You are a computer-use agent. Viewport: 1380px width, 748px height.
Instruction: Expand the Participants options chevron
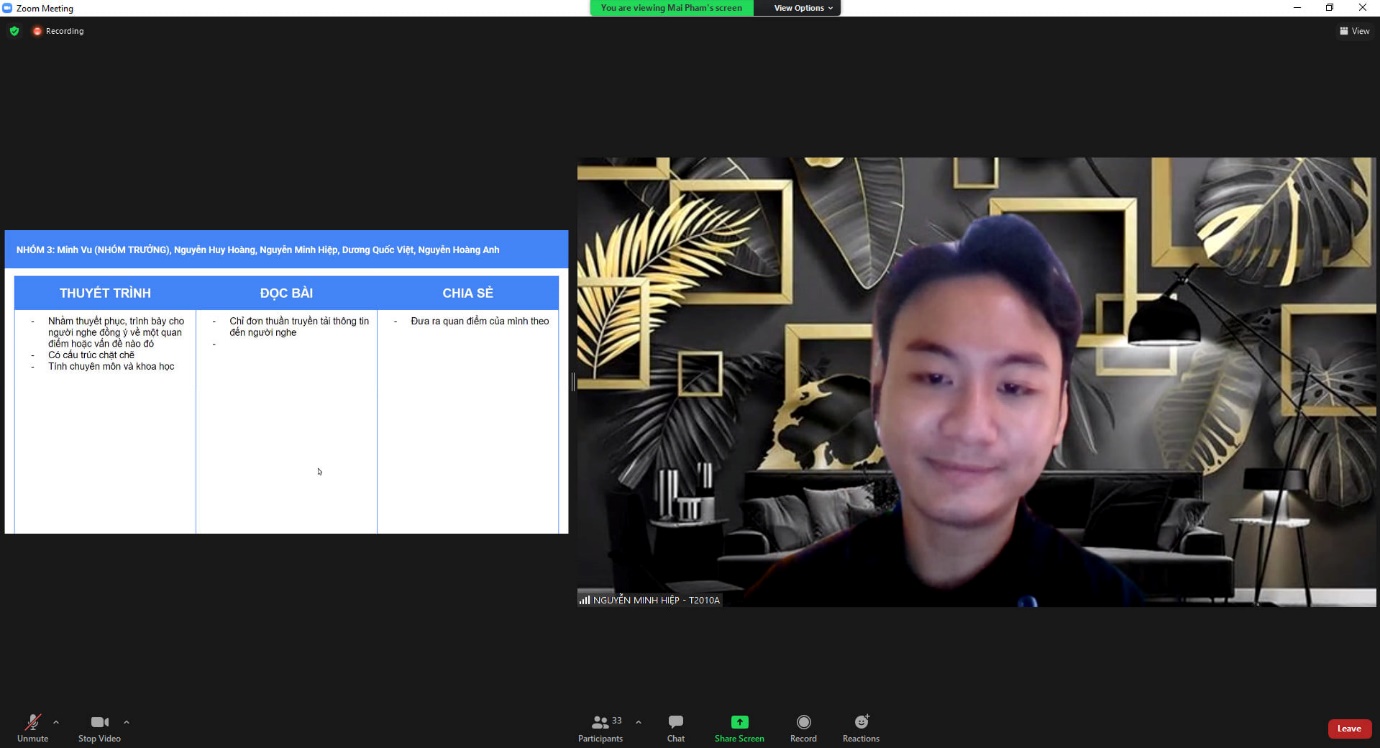(x=638, y=722)
